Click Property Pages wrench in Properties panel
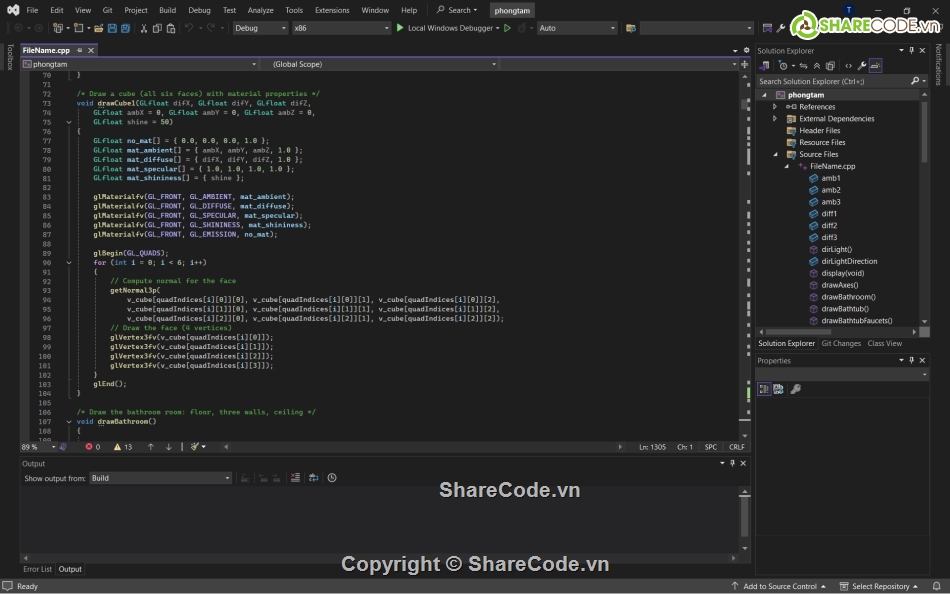 coord(796,389)
